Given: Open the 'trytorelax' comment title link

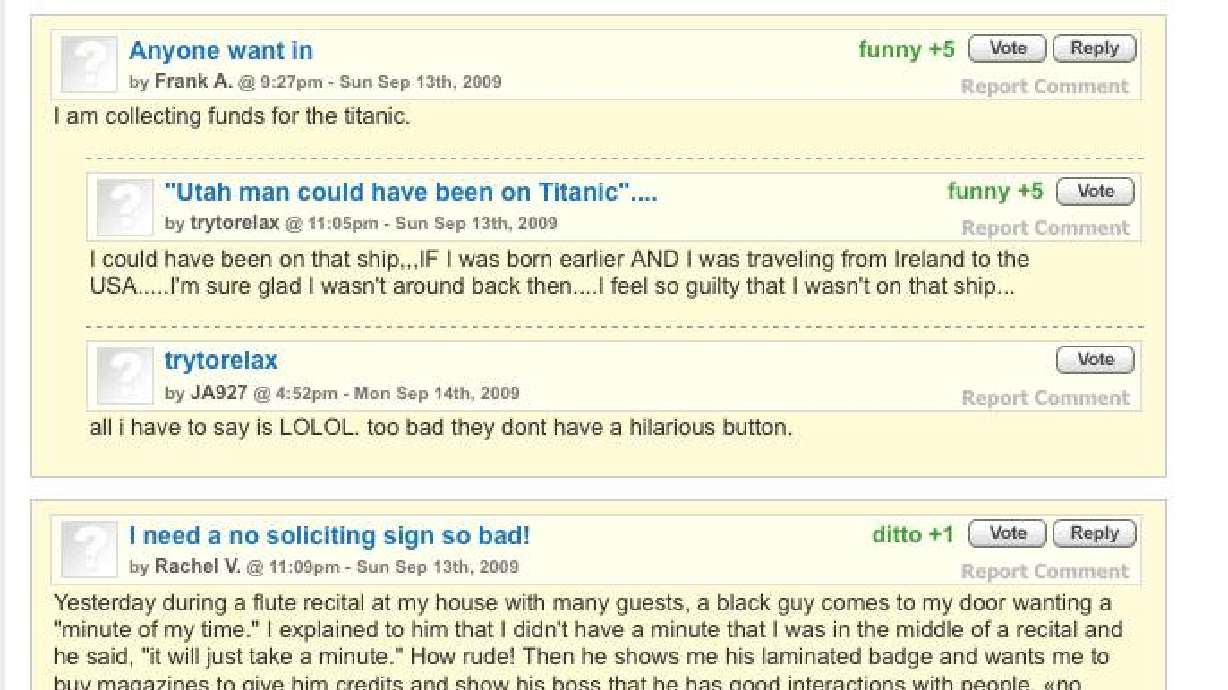Looking at the screenshot, I should point(221,361).
